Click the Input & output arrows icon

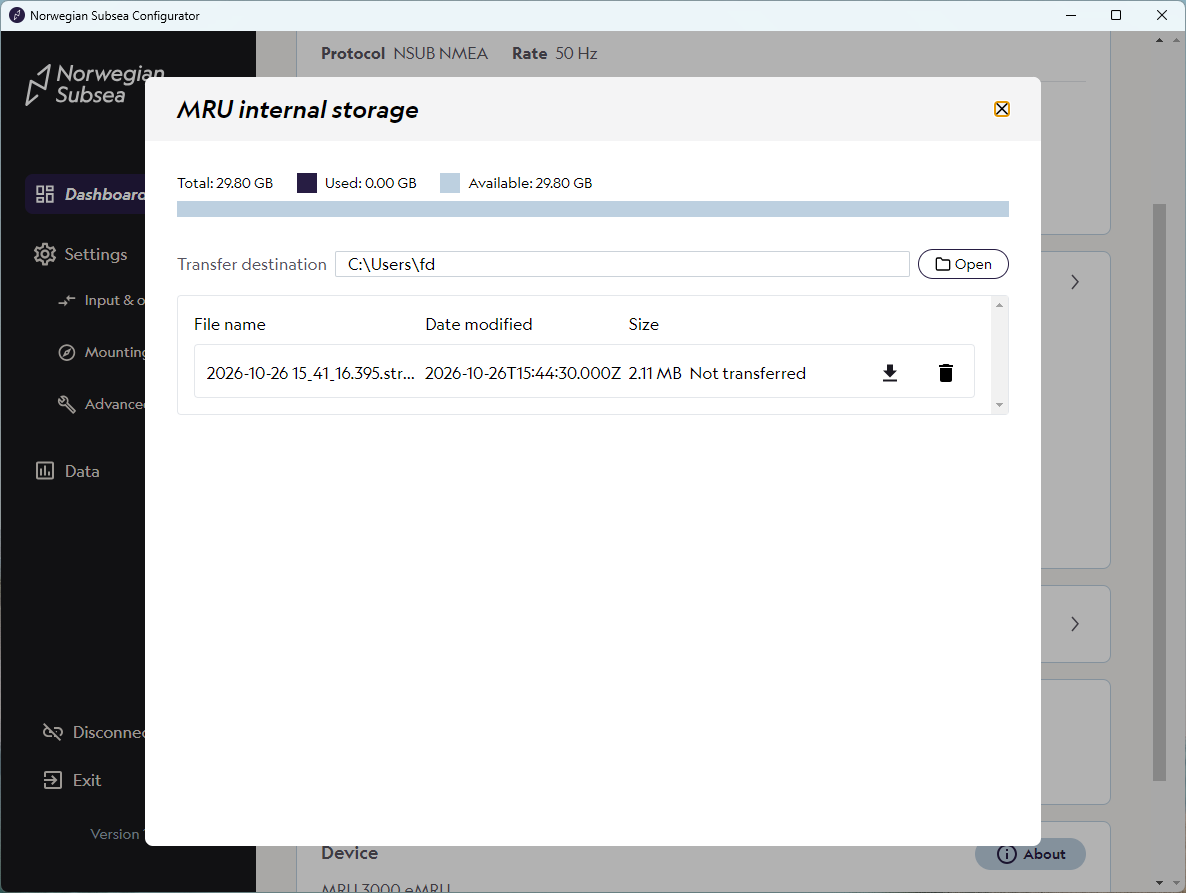tap(67, 300)
